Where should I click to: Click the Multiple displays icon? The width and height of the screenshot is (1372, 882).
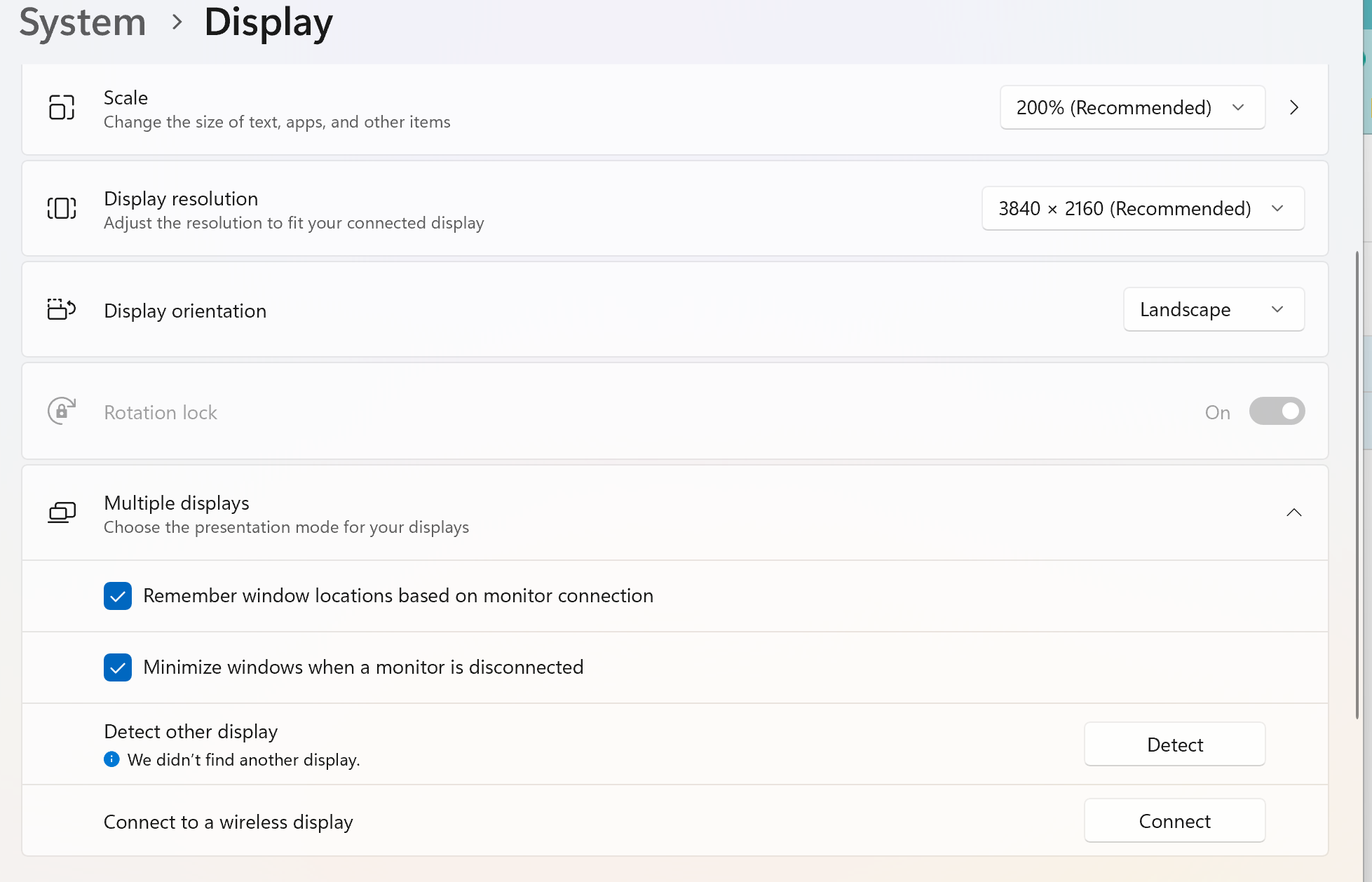[62, 513]
